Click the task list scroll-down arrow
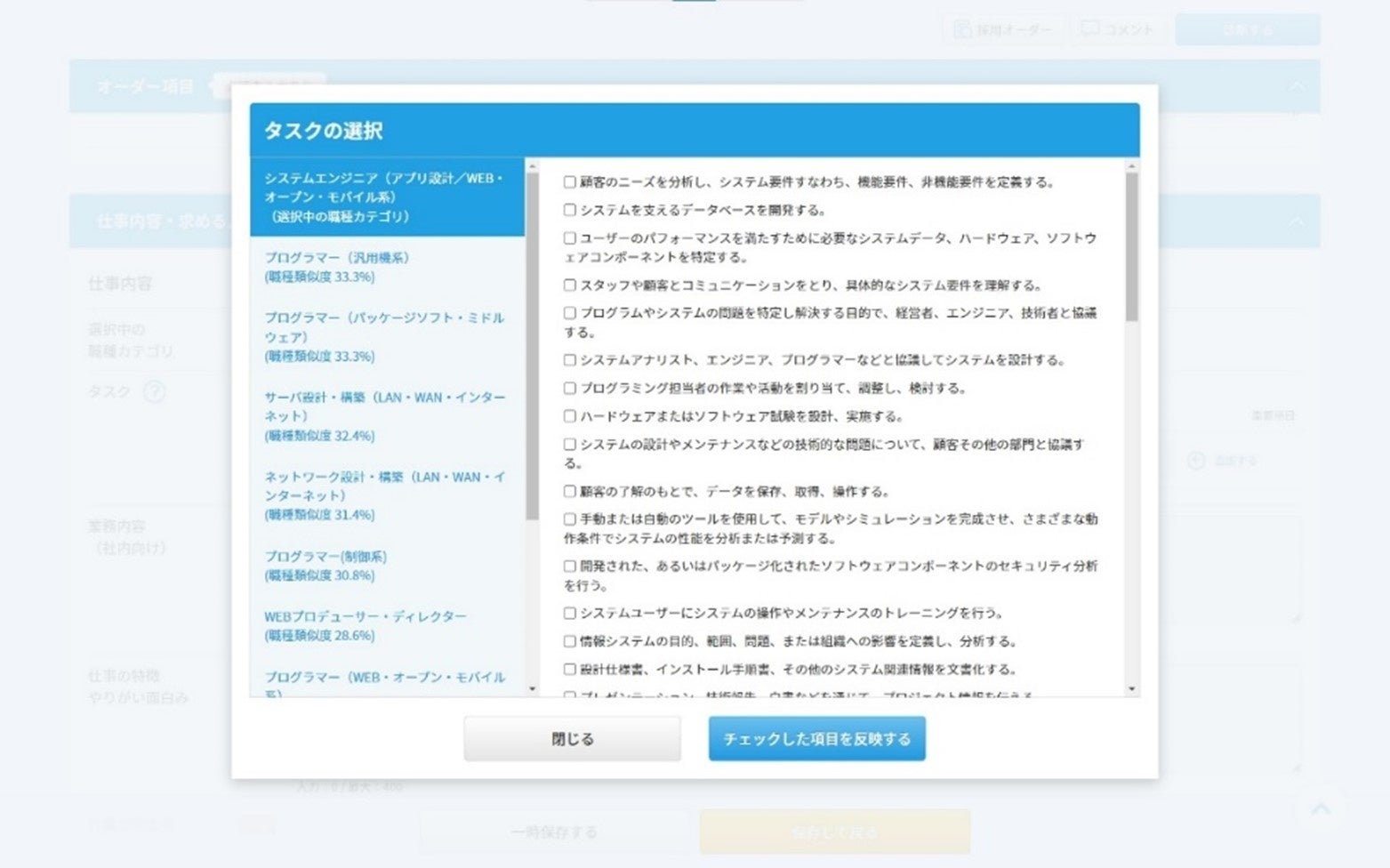This screenshot has height=868, width=1390. 1131,689
